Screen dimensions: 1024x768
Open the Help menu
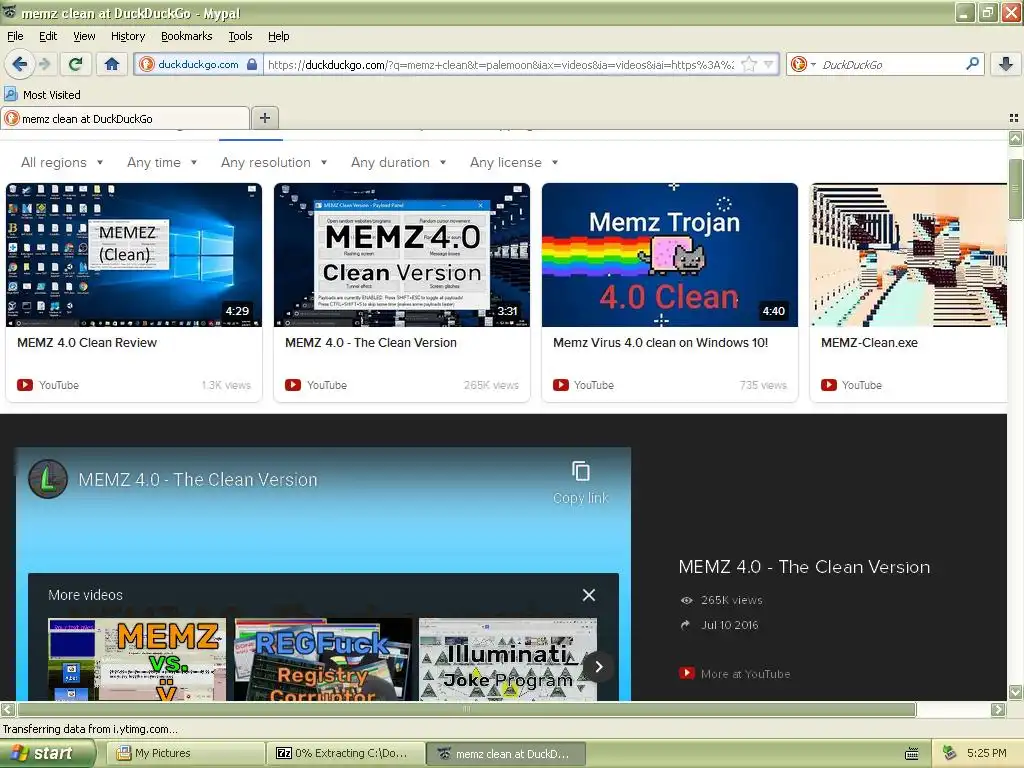278,36
